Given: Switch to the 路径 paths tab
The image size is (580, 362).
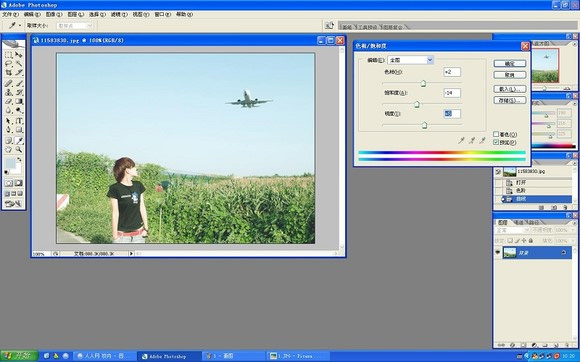Looking at the screenshot, I should pos(533,223).
